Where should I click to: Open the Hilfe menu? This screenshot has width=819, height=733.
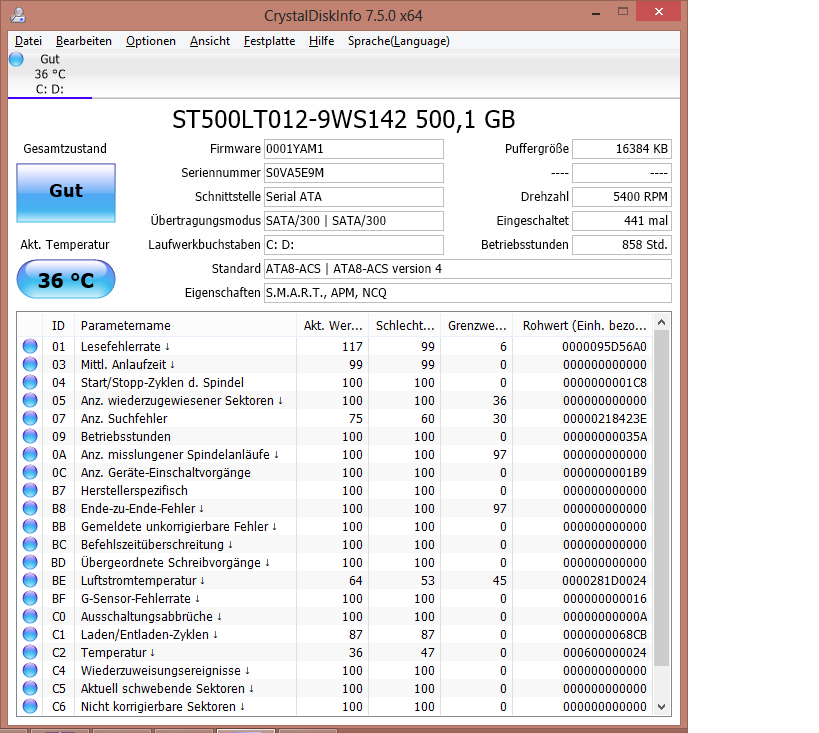pyautogui.click(x=321, y=41)
